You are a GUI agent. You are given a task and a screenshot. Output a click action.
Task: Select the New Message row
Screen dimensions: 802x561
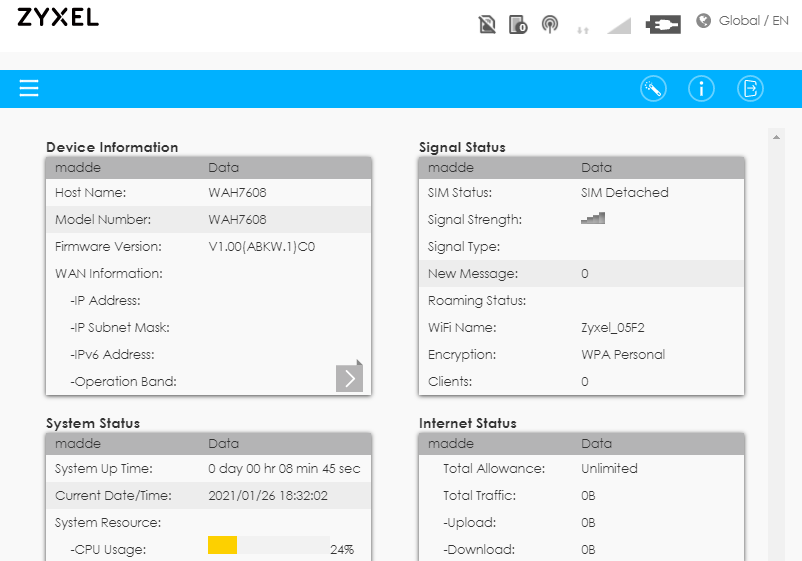(x=581, y=274)
